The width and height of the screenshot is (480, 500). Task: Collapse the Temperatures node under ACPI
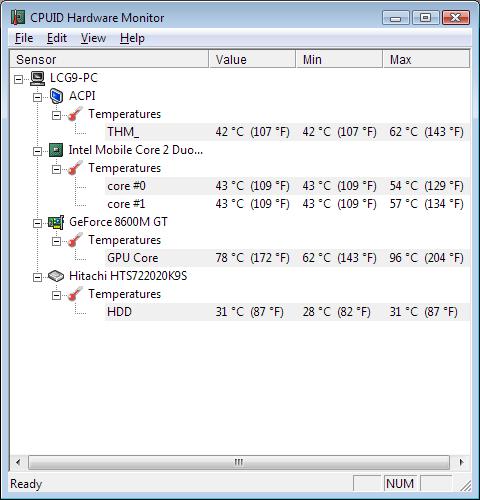coord(57,115)
